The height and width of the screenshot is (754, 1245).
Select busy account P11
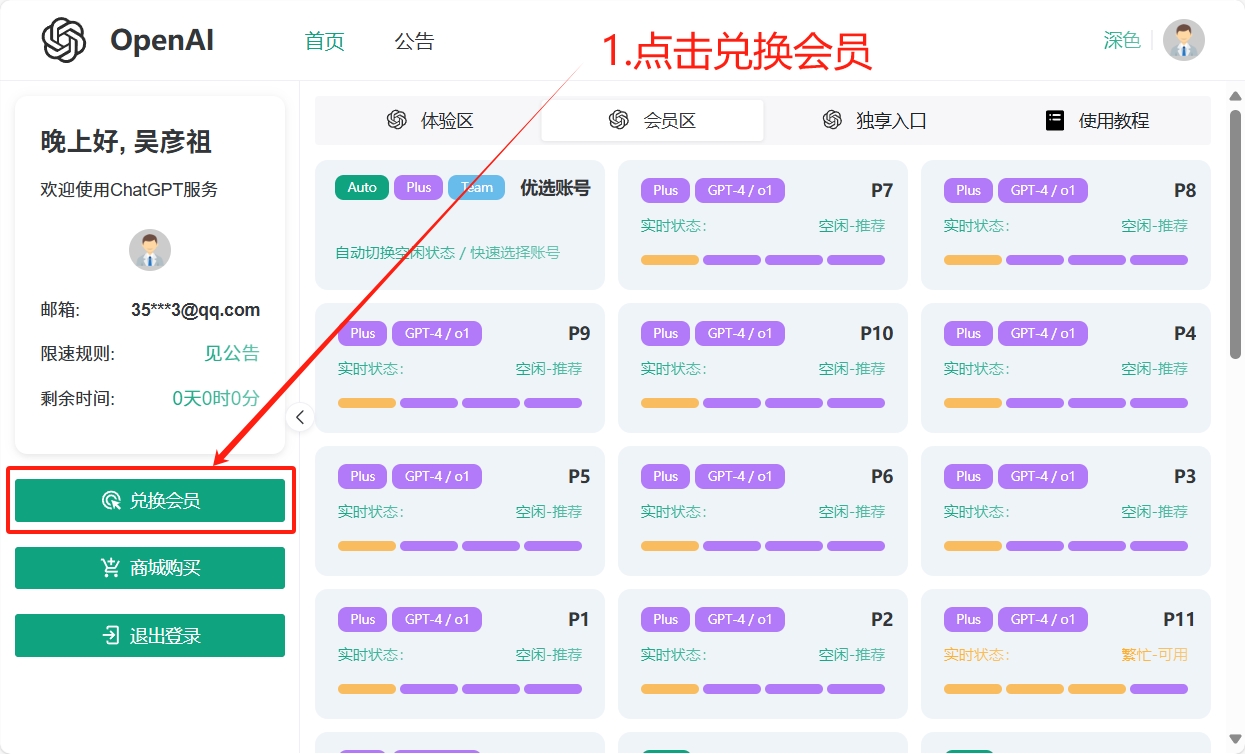pyautogui.click(x=1066, y=654)
